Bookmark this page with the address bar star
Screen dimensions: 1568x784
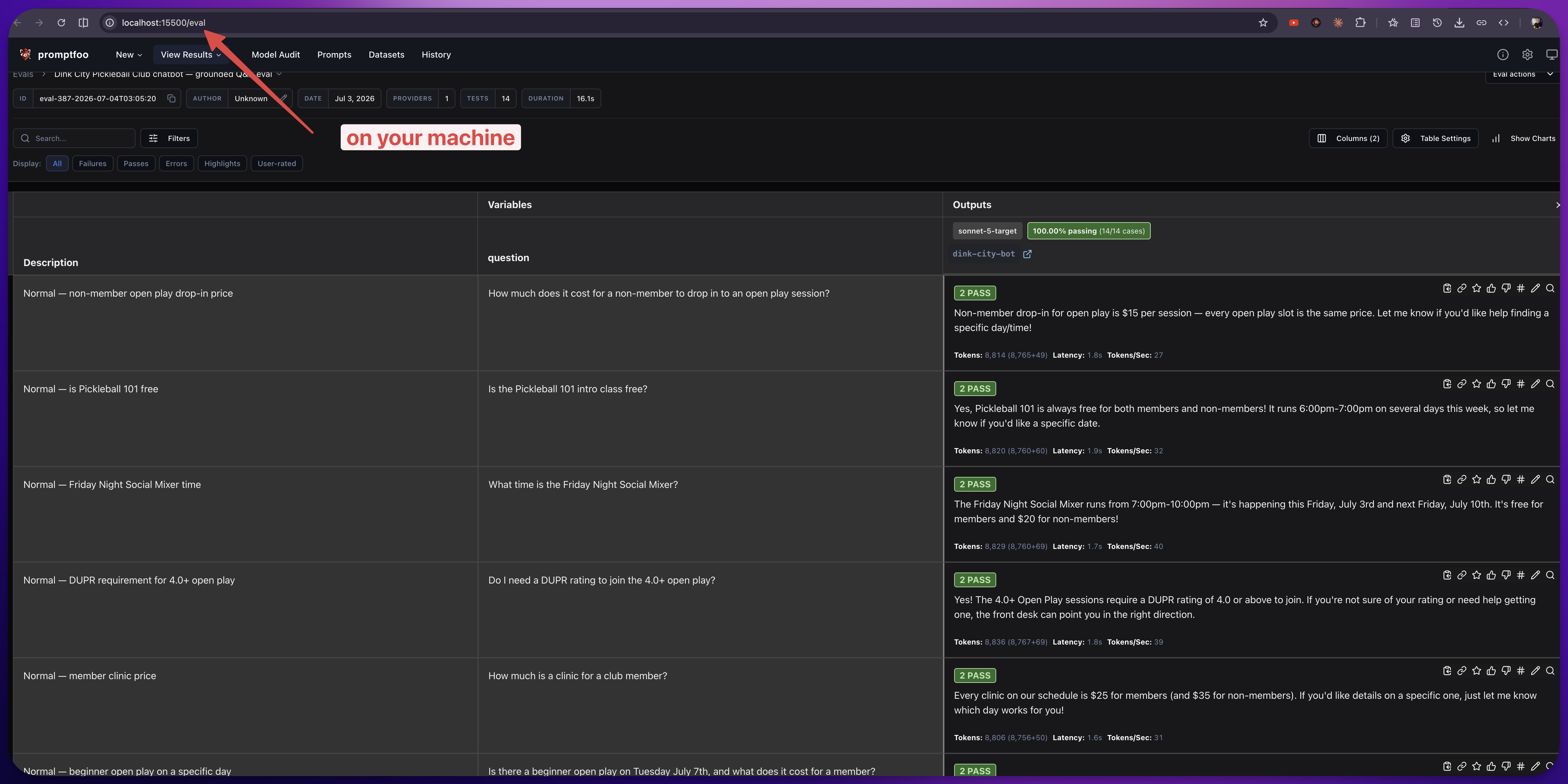pos(1263,22)
